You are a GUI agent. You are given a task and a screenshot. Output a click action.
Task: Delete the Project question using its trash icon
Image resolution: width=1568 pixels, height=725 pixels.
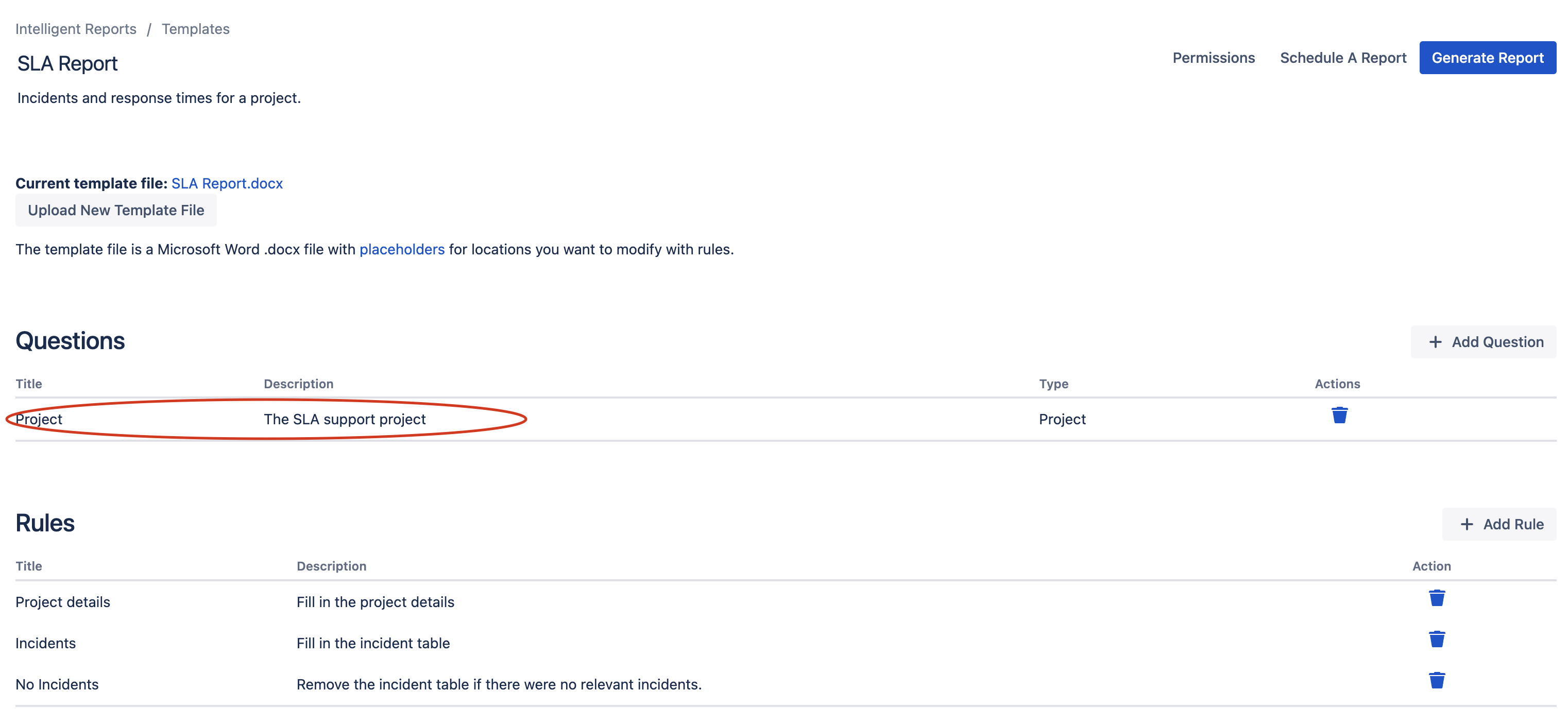(1339, 416)
